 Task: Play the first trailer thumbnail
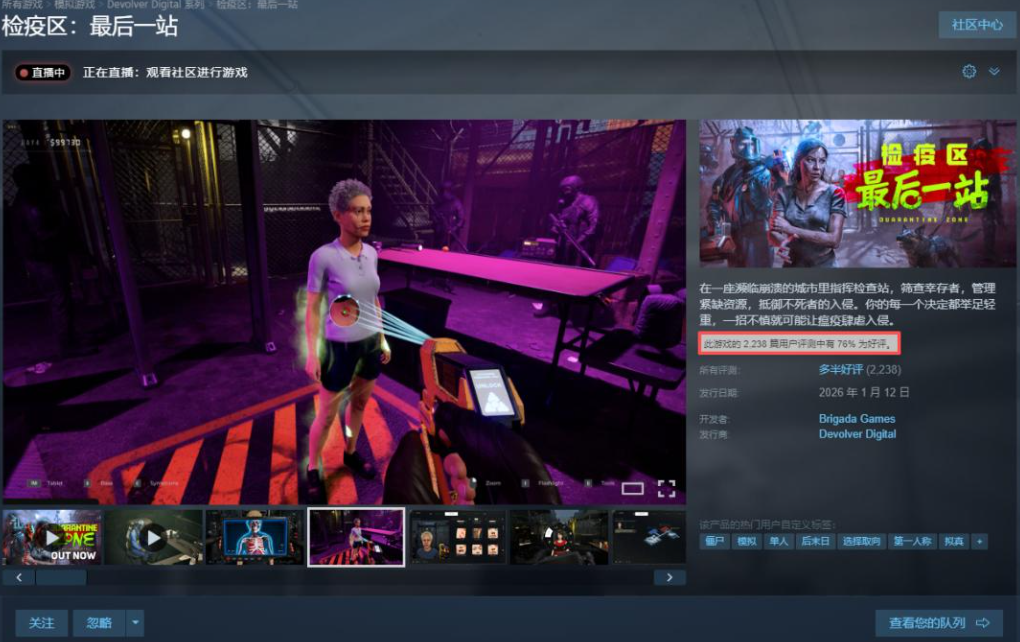52,537
